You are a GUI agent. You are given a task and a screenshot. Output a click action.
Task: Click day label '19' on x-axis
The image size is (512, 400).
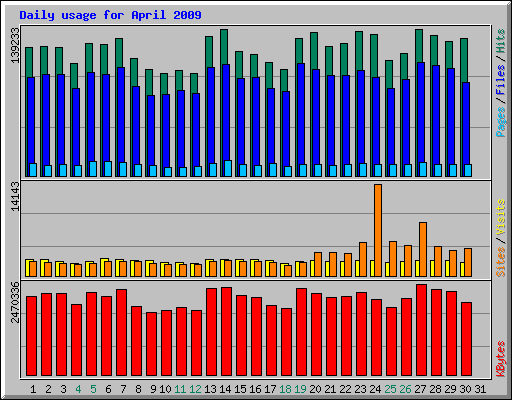300,389
